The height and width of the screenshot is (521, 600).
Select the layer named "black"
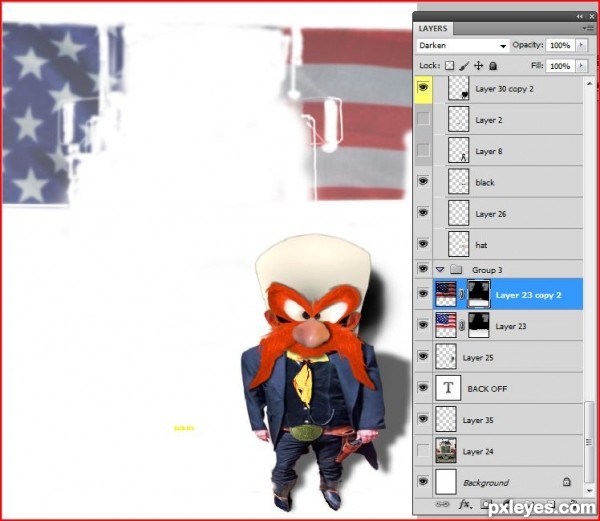485,182
